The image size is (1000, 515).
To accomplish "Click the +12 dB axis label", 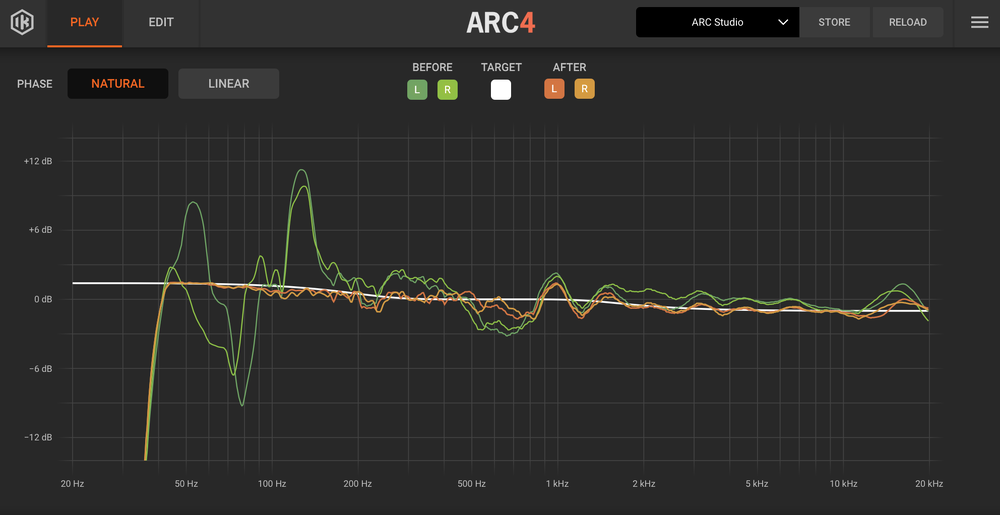I will click(x=38, y=161).
